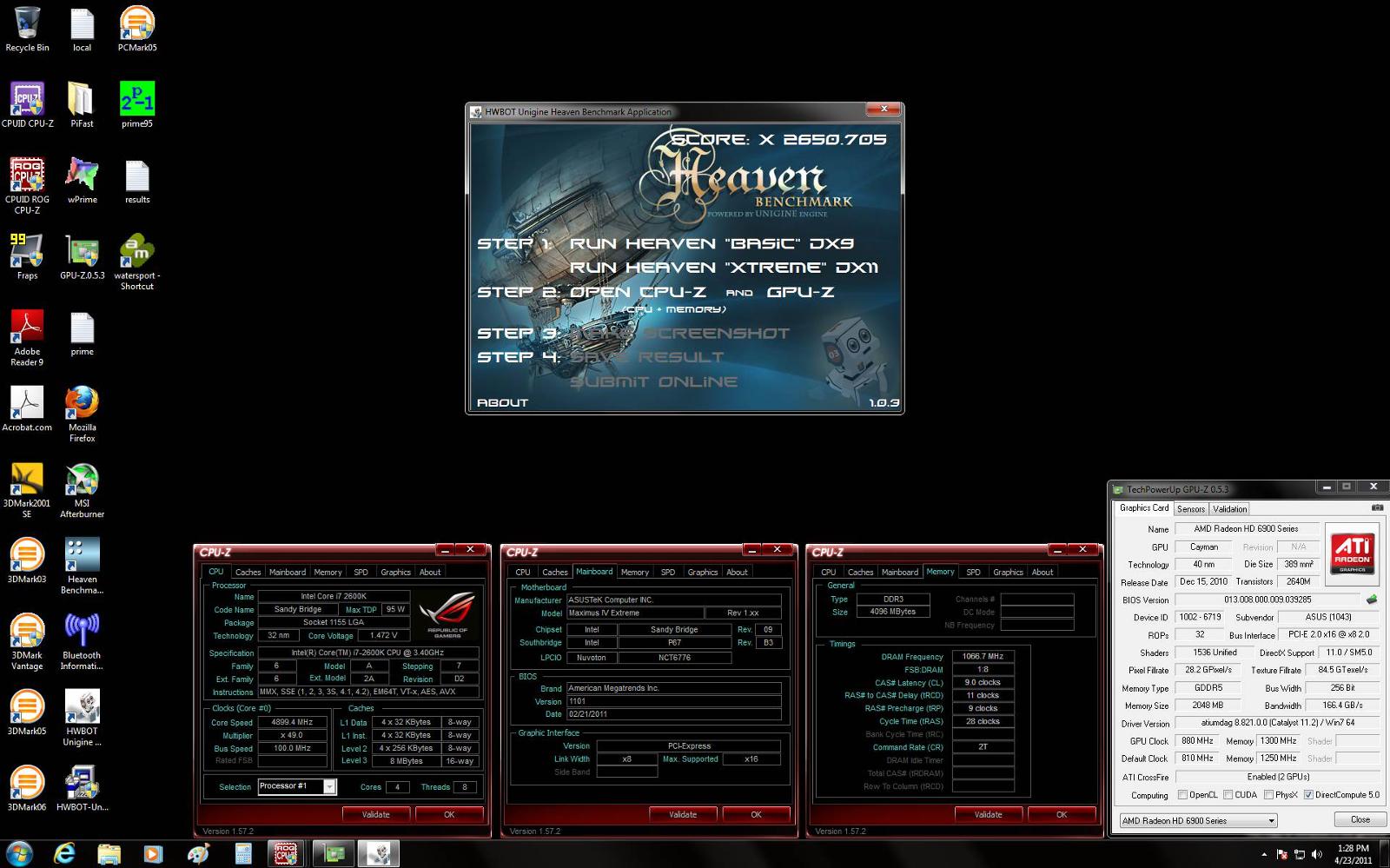
Task: Click Validate in the CPU tab window
Action: 375,814
